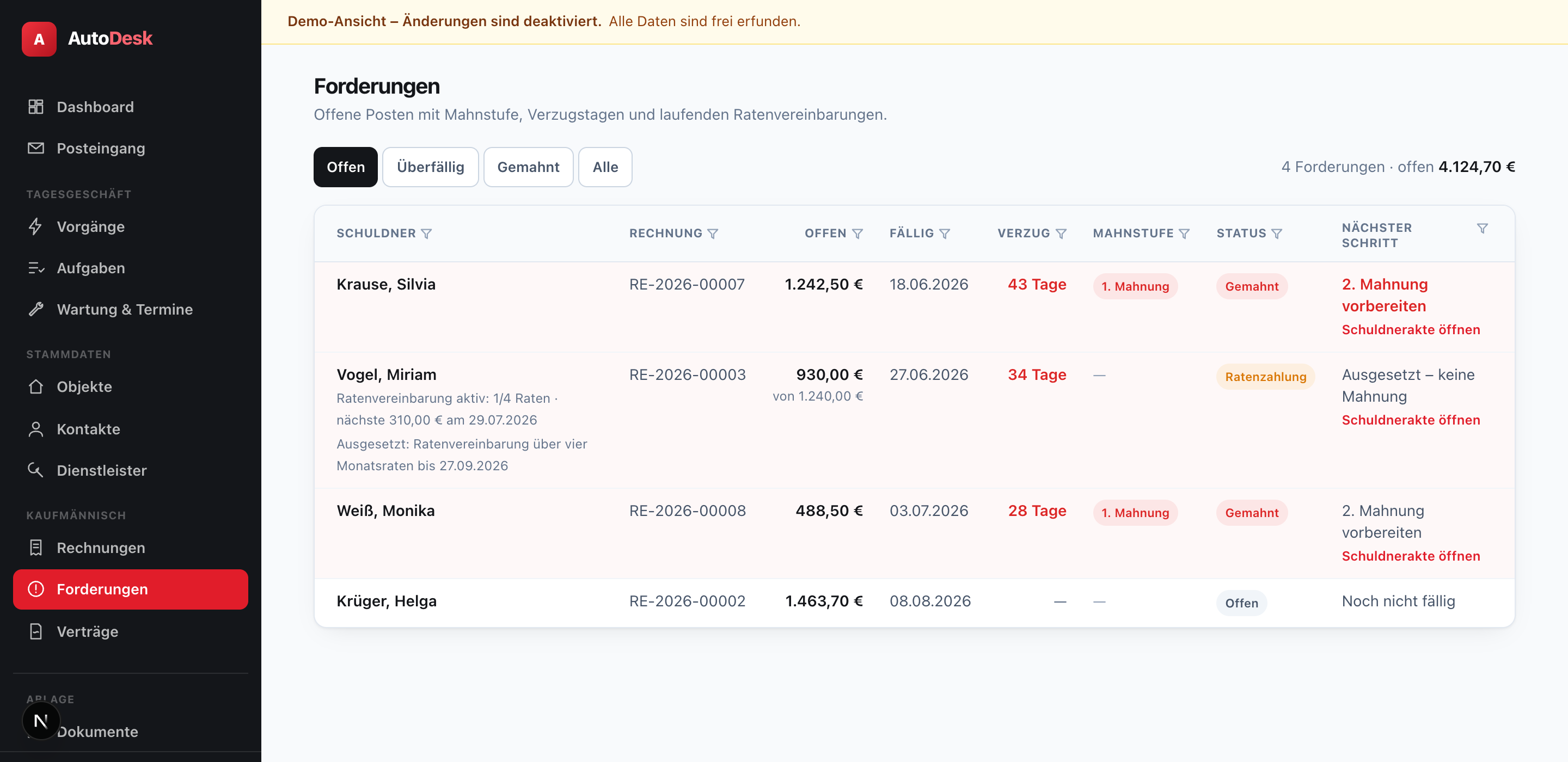Click the Wartung & Termine wrench icon
The image size is (1568, 762).
click(x=36, y=309)
